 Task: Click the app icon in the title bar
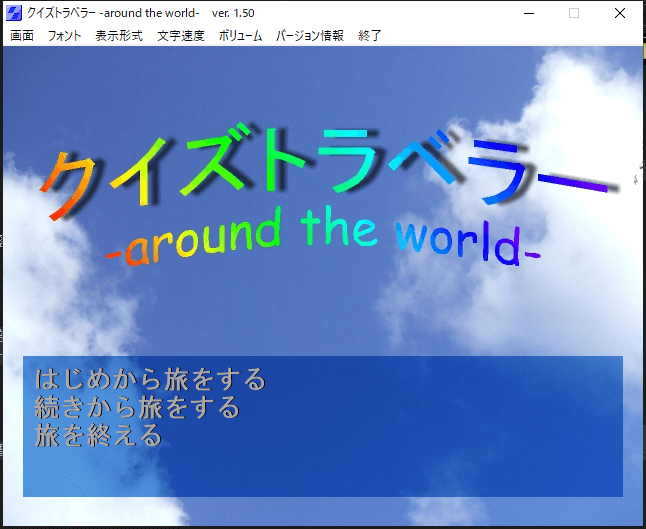pos(14,12)
